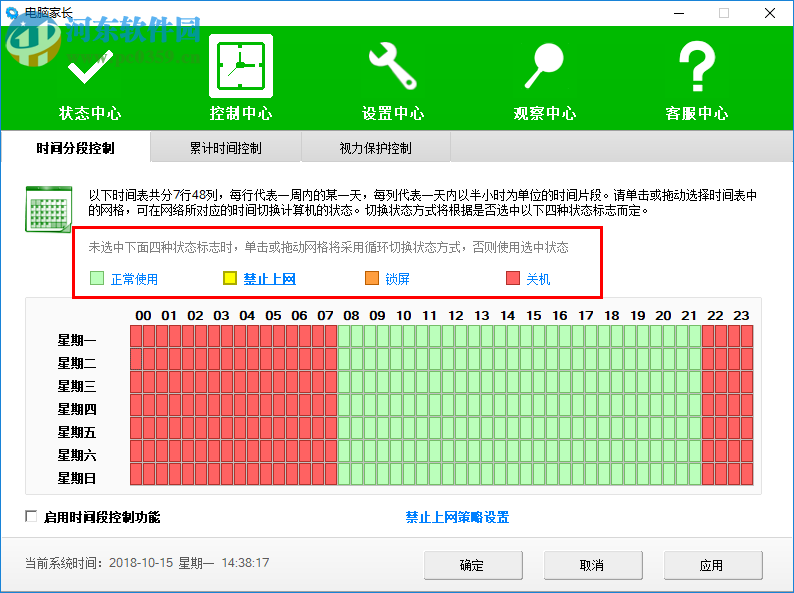Click the 应用 button
Screen dimensions: 794x593
[x=713, y=565]
